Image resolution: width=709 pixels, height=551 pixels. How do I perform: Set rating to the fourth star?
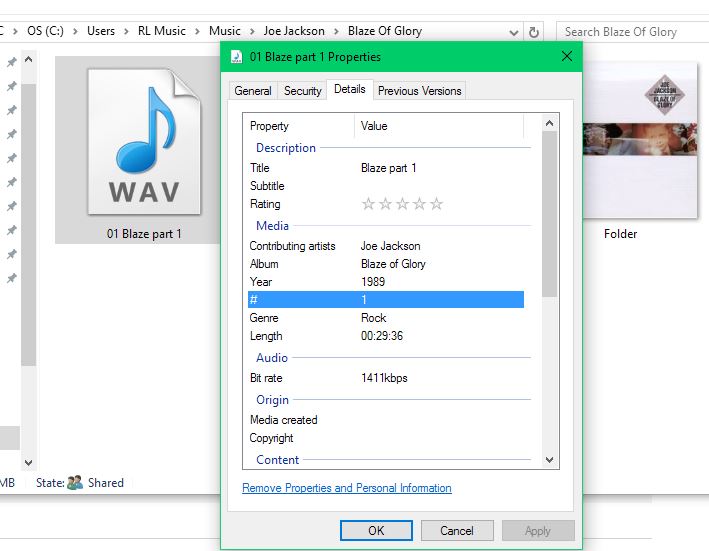coord(419,204)
